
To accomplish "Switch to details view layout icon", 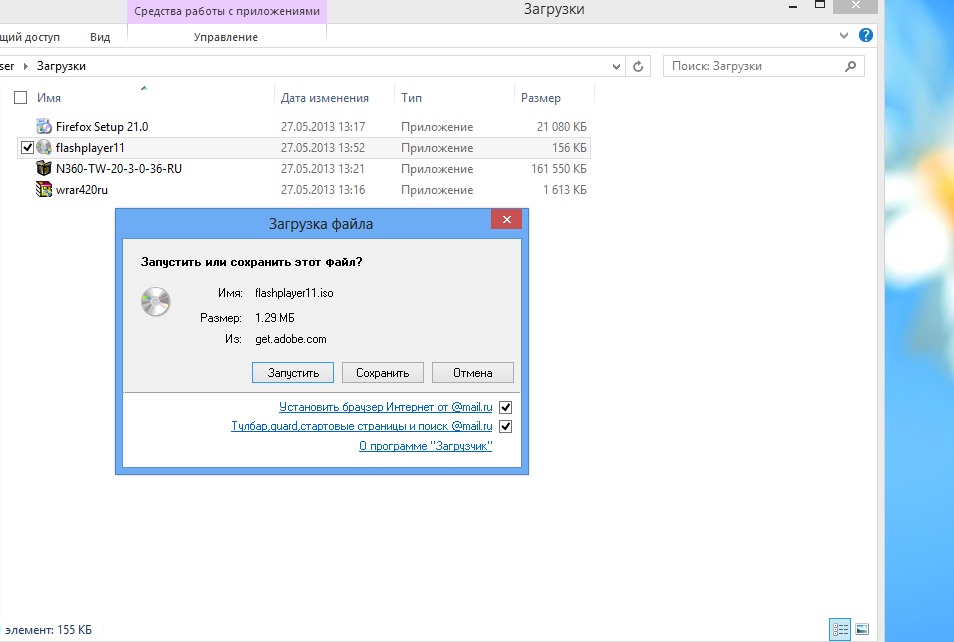I will point(840,629).
